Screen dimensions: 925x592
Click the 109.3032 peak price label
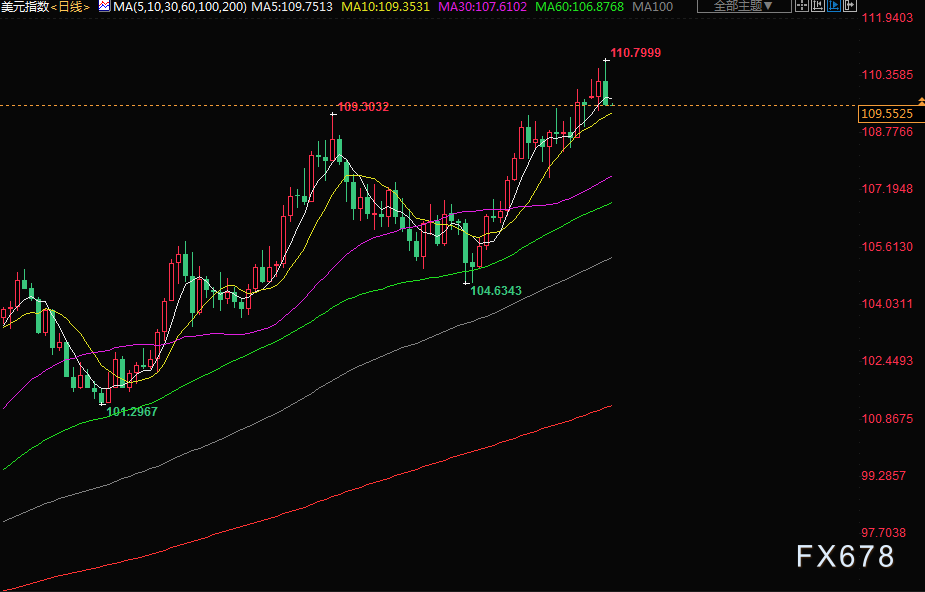(363, 106)
